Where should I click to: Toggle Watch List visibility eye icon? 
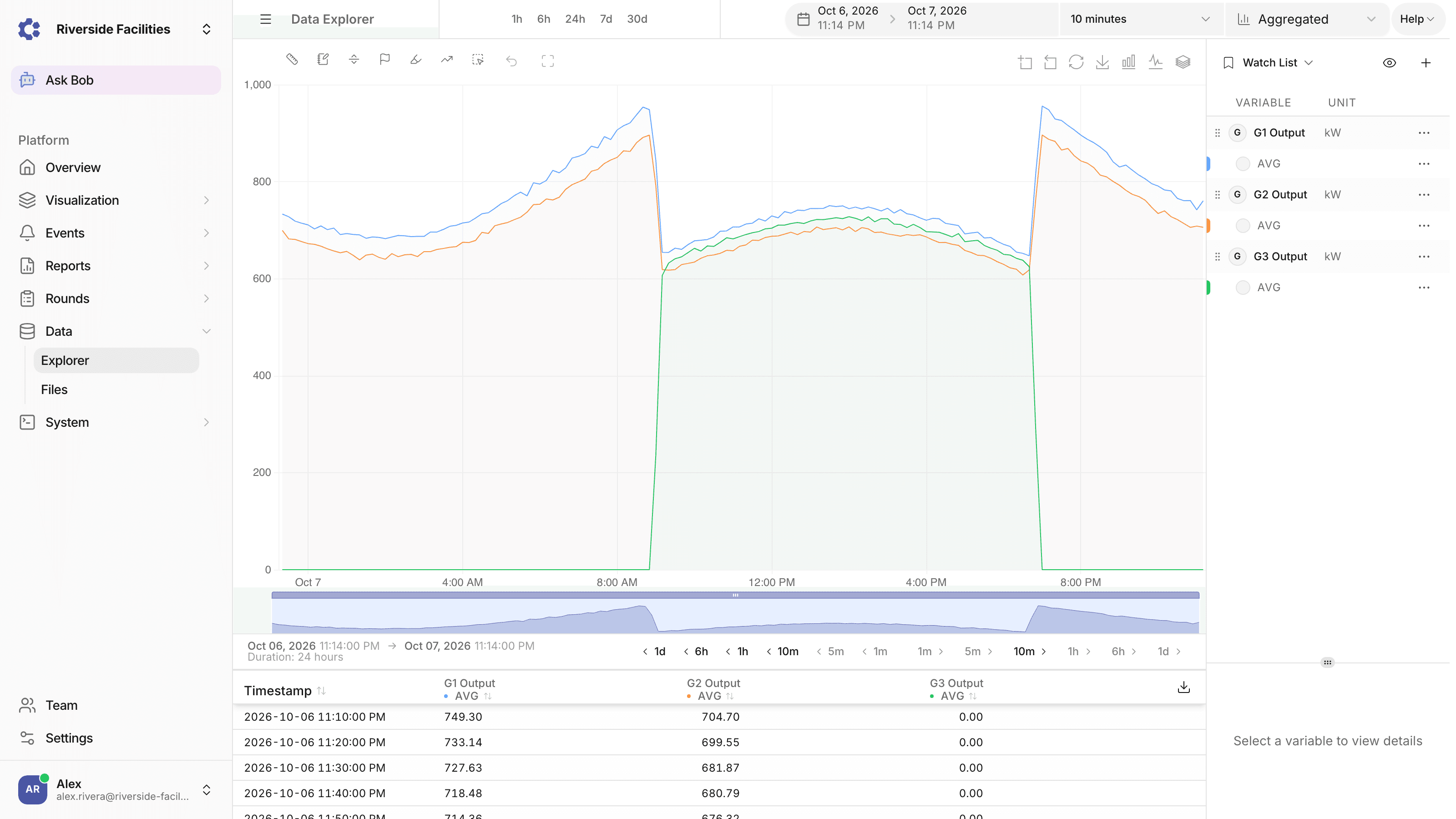tap(1390, 63)
